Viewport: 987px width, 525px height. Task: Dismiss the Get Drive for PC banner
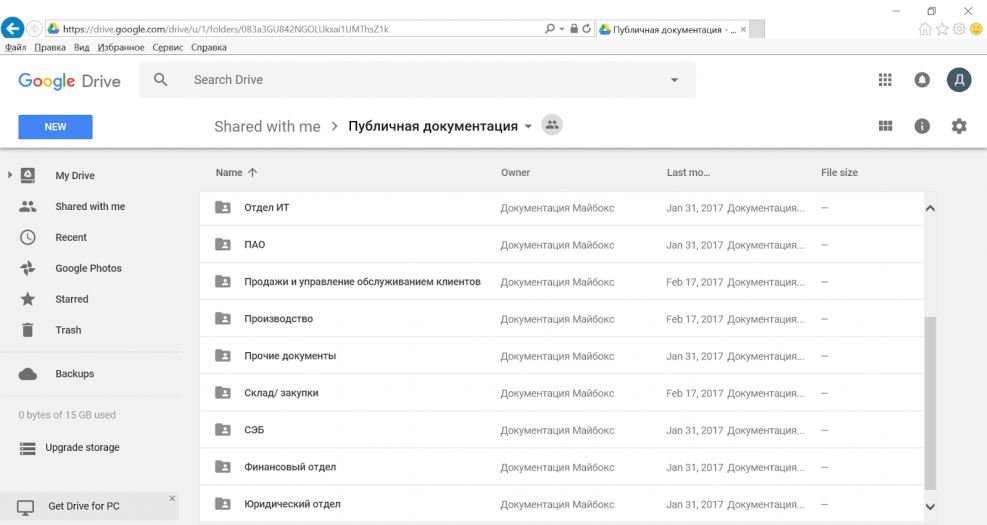pyautogui.click(x=172, y=498)
